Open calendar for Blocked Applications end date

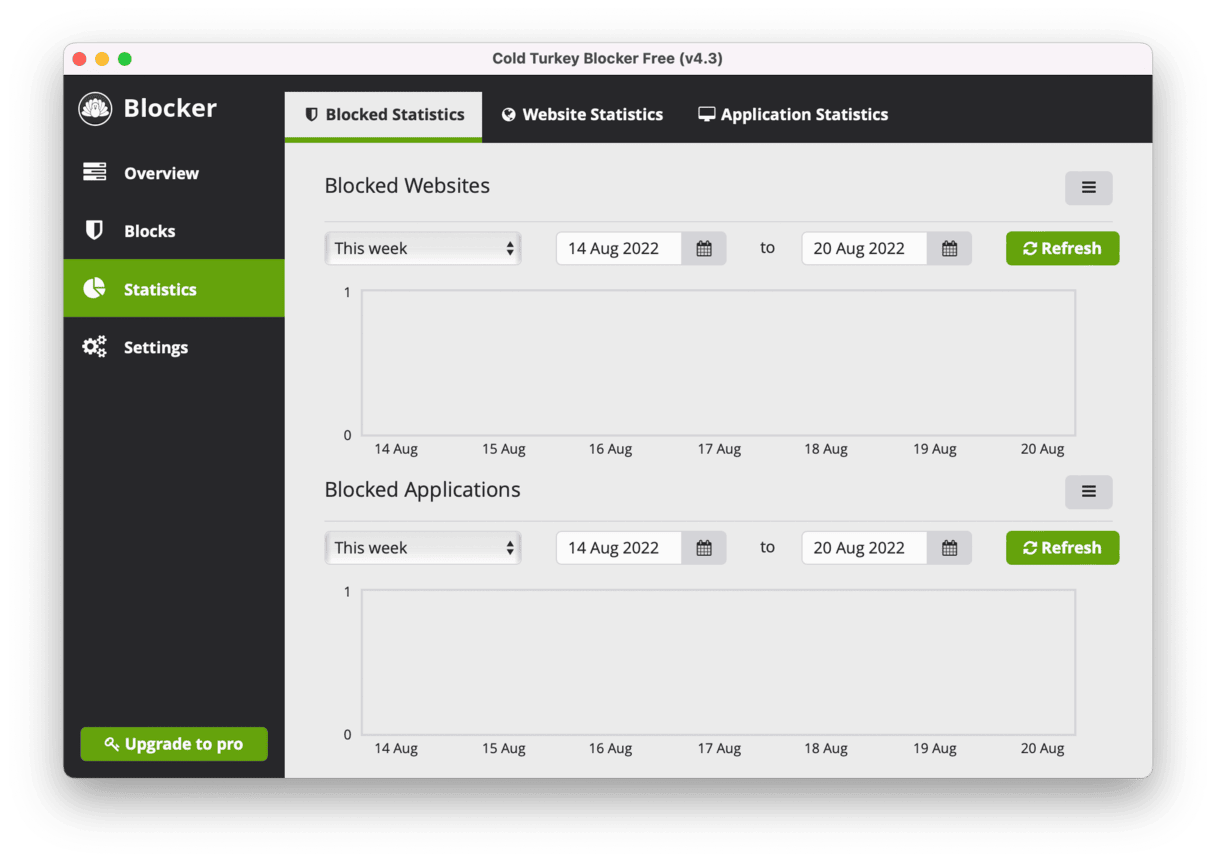click(x=949, y=548)
